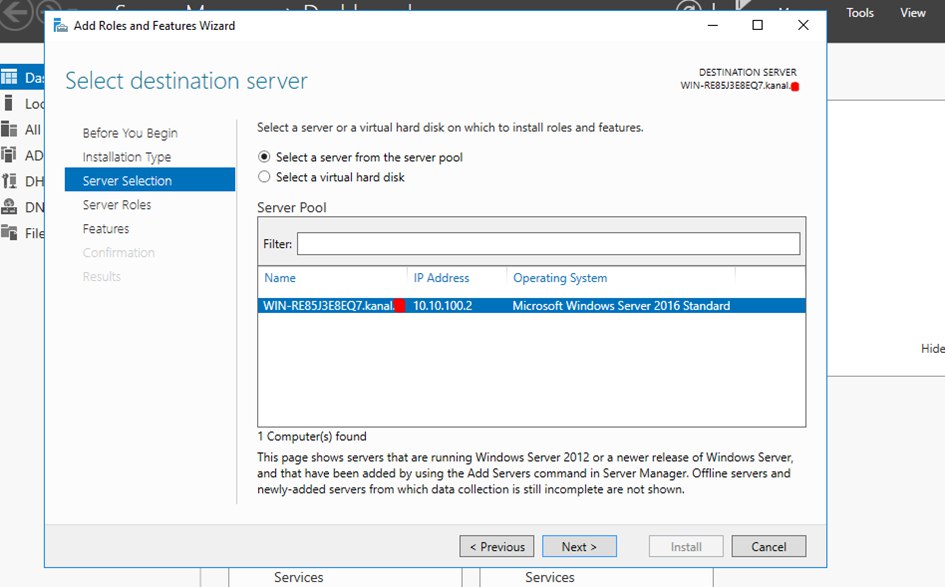
Task: Click into the Filter text field
Action: [x=548, y=244]
